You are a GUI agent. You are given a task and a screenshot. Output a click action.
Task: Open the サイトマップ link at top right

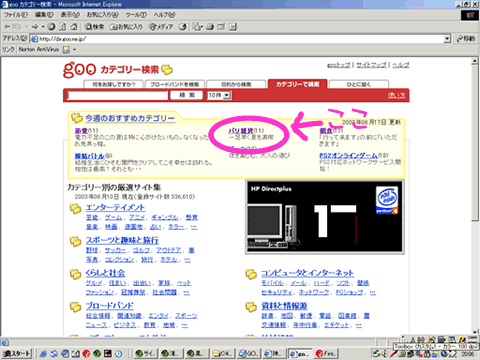pyautogui.click(x=371, y=65)
